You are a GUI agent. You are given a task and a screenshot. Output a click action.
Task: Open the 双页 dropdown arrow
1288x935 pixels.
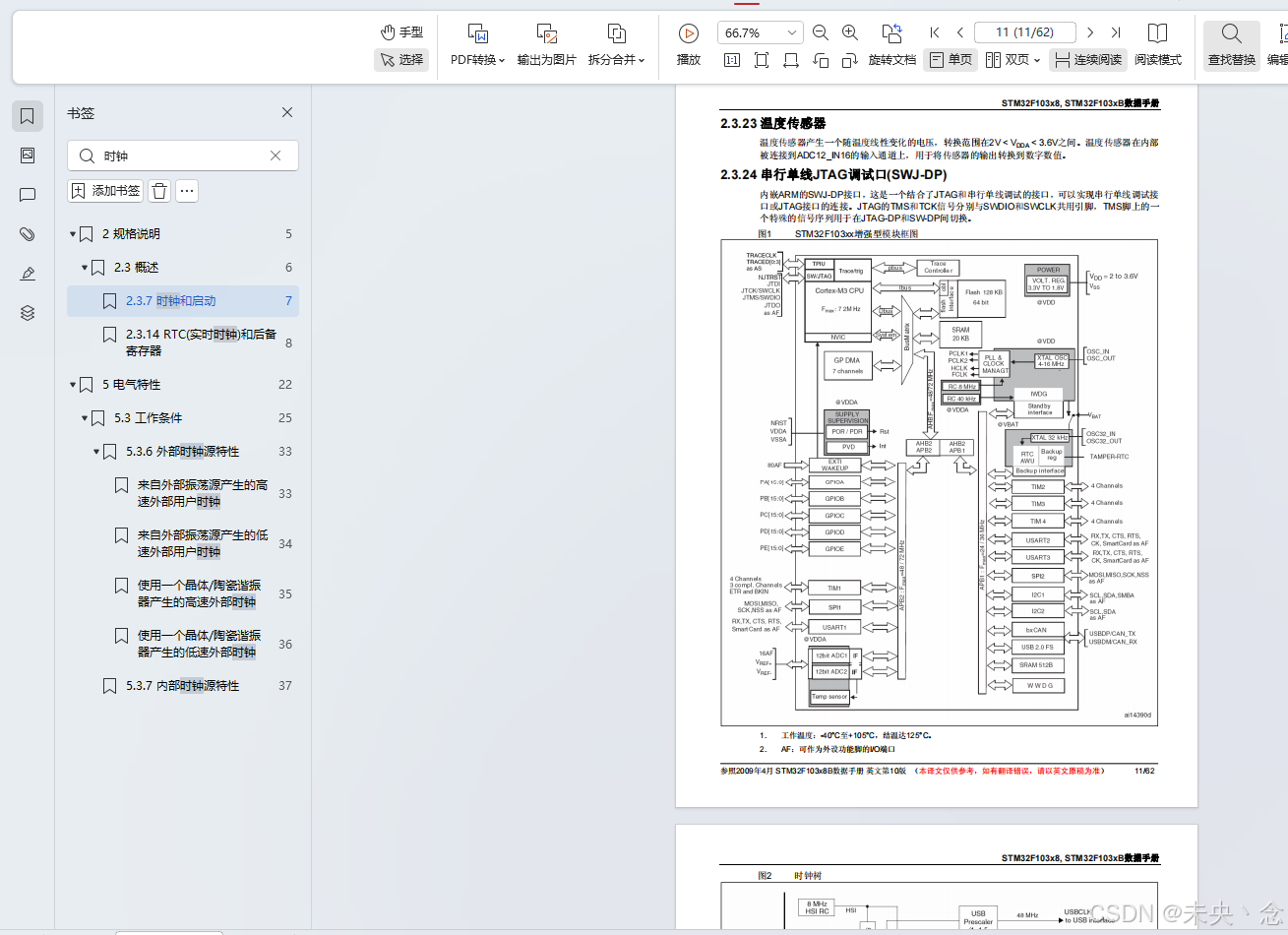tap(1037, 60)
